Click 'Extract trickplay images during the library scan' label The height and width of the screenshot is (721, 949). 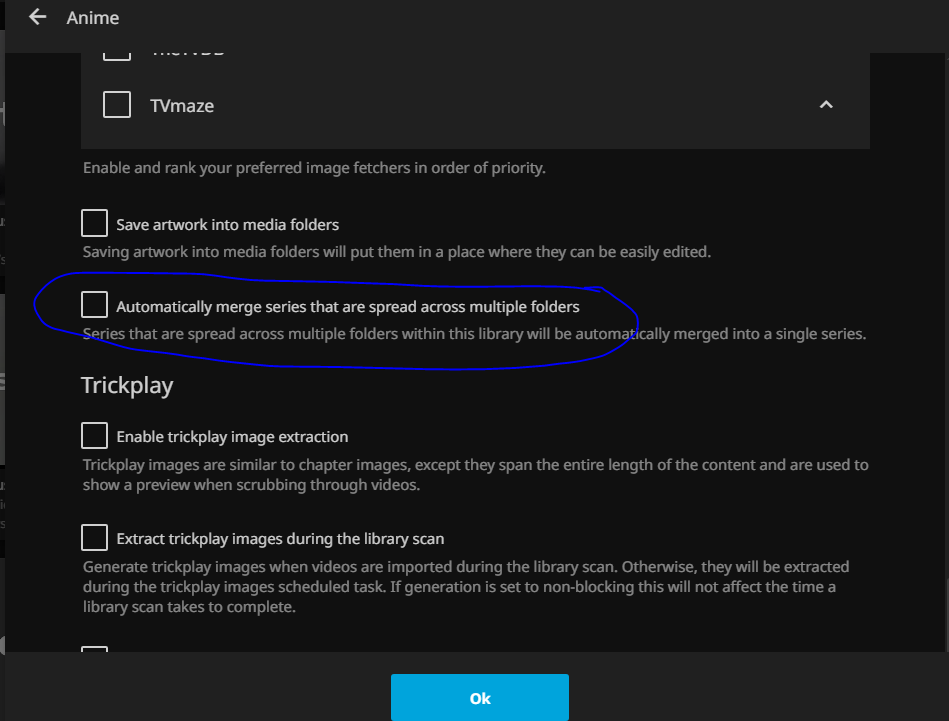[x=280, y=538]
